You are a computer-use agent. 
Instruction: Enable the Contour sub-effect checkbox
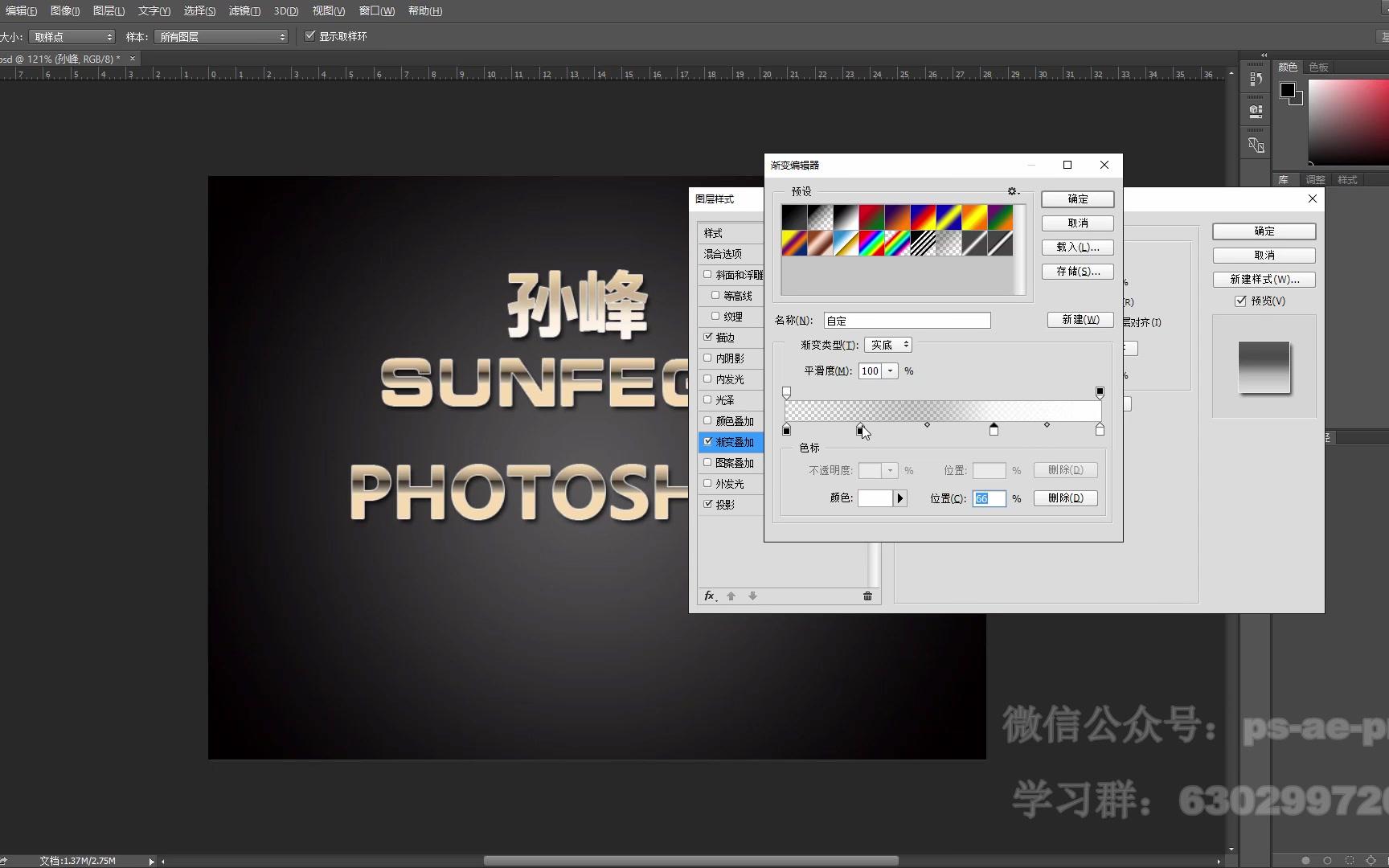pyautogui.click(x=715, y=295)
